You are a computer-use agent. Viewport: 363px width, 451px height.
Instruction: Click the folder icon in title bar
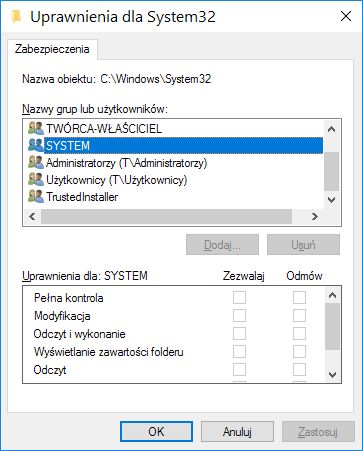pyautogui.click(x=17, y=16)
